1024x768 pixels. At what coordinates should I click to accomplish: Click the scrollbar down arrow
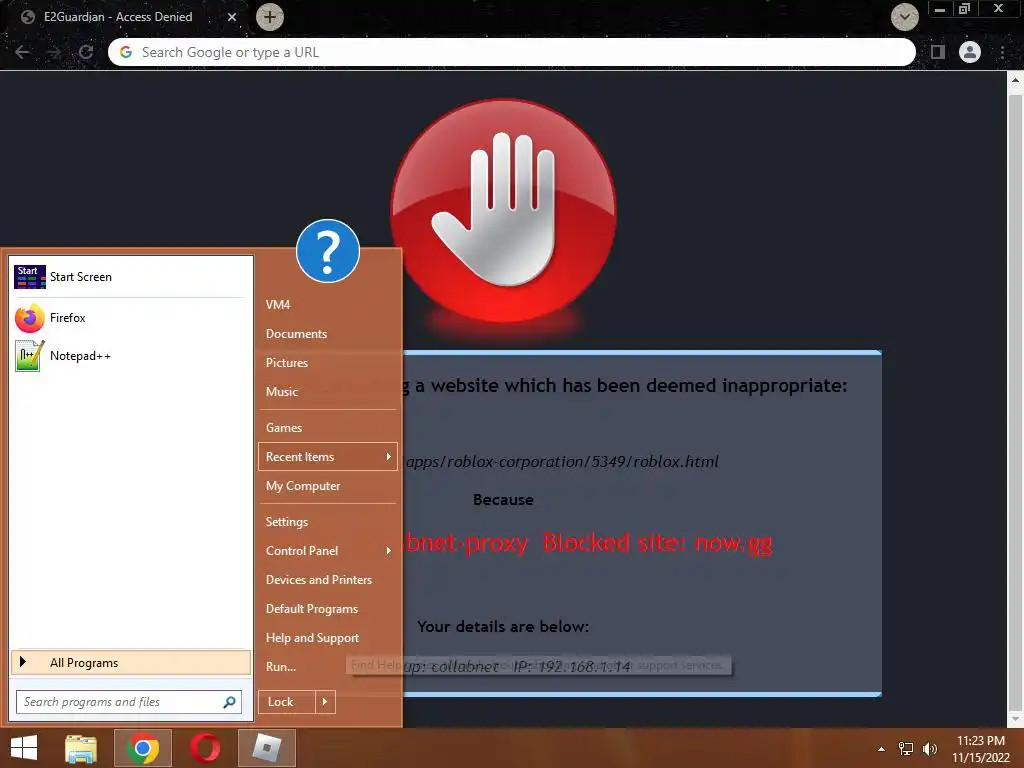click(1015, 718)
